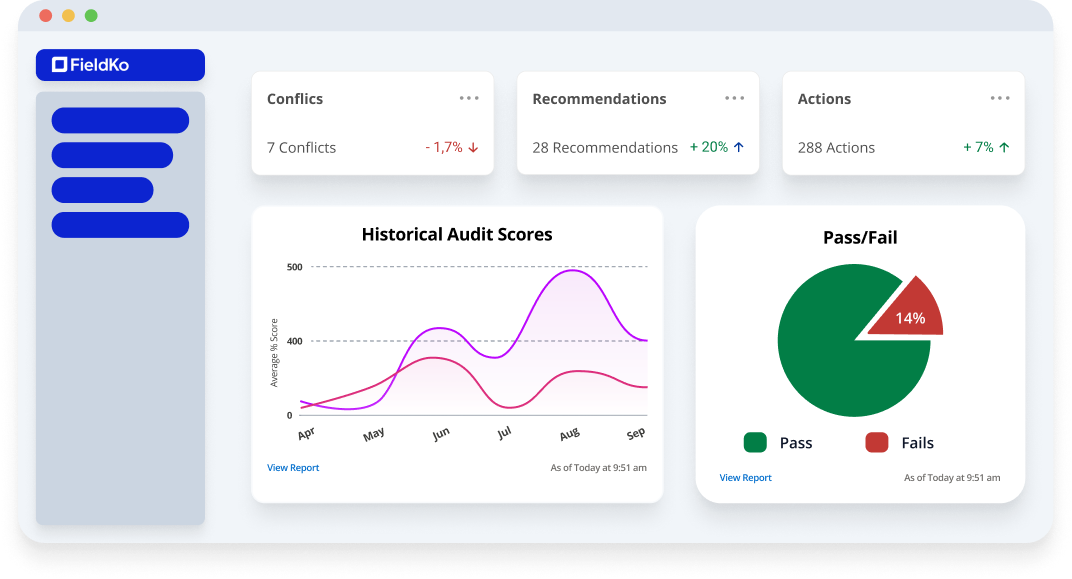
Task: Select the first sidebar menu pill
Action: pyautogui.click(x=120, y=120)
